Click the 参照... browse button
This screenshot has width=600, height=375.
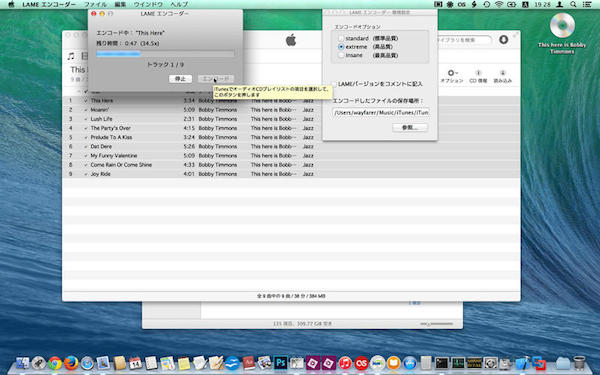[x=410, y=127]
